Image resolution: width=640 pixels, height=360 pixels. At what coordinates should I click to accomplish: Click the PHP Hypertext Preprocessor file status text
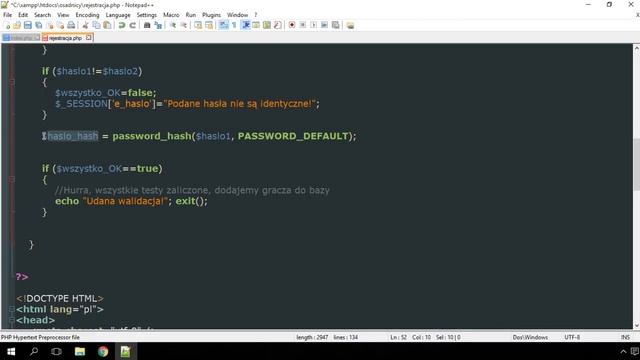pos(40,337)
